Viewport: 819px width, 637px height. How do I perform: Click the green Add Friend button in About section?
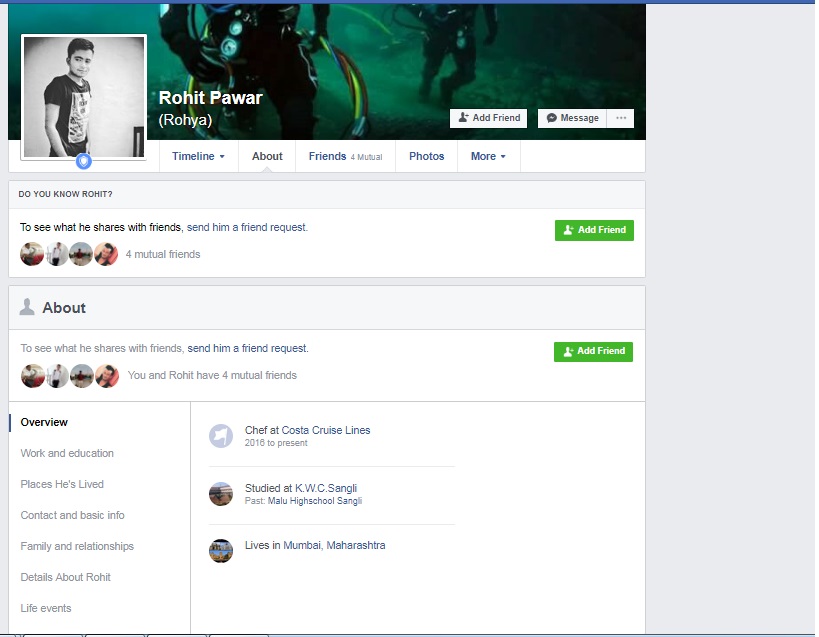click(x=593, y=351)
